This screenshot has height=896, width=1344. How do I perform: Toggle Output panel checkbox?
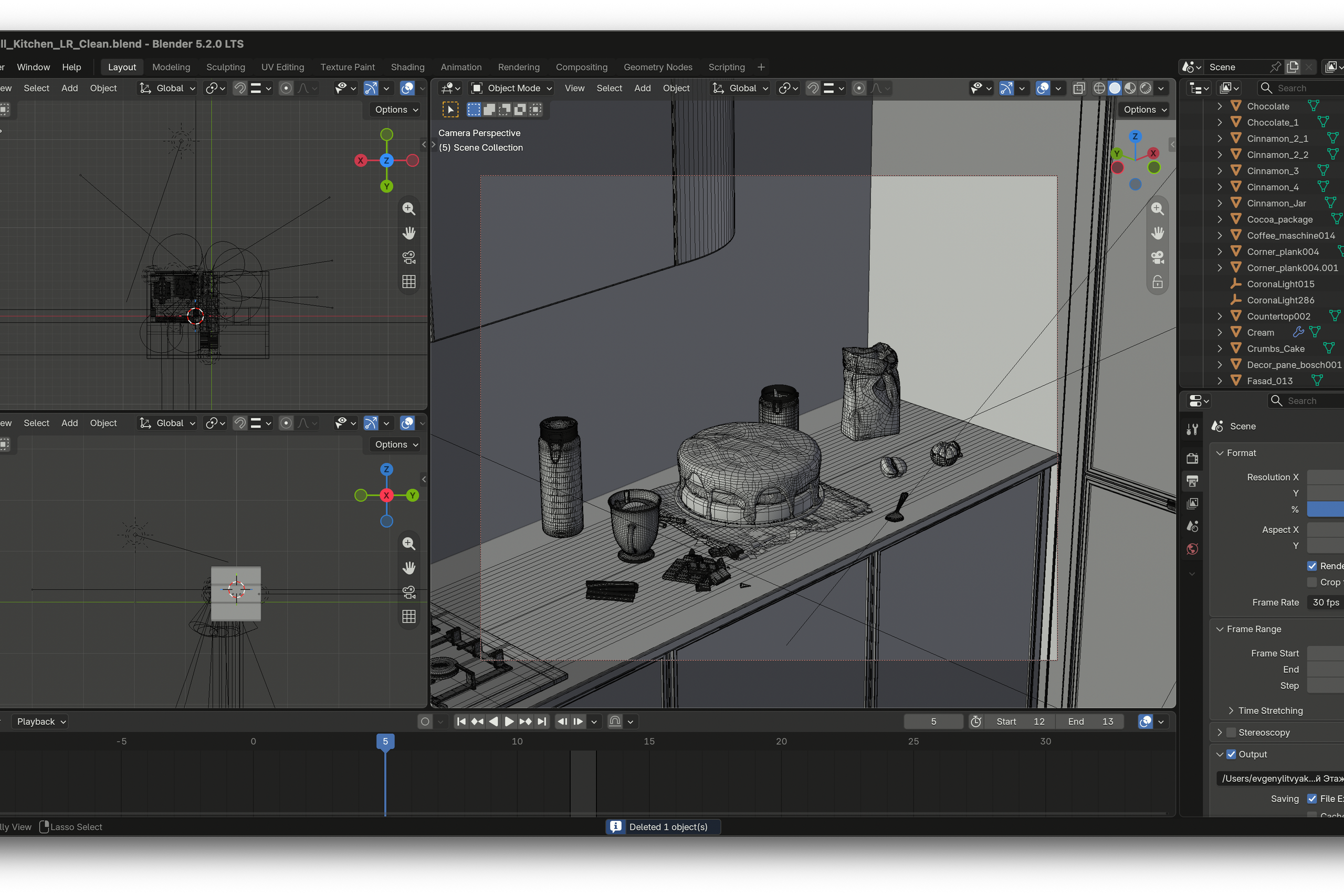(x=1232, y=754)
